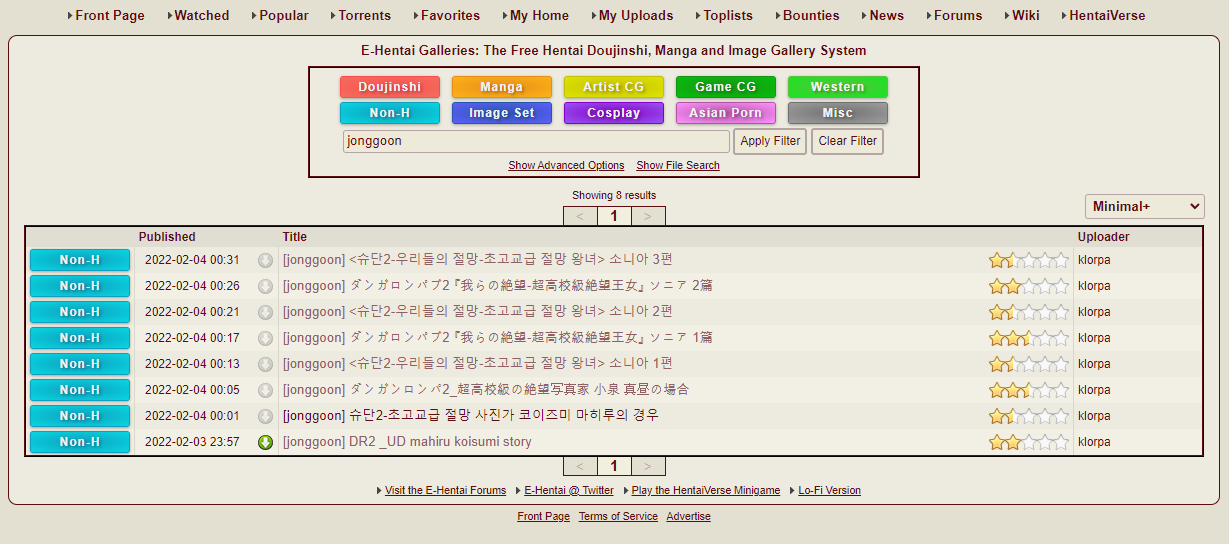Click star rating of the 00:13 gallery

point(1029,364)
